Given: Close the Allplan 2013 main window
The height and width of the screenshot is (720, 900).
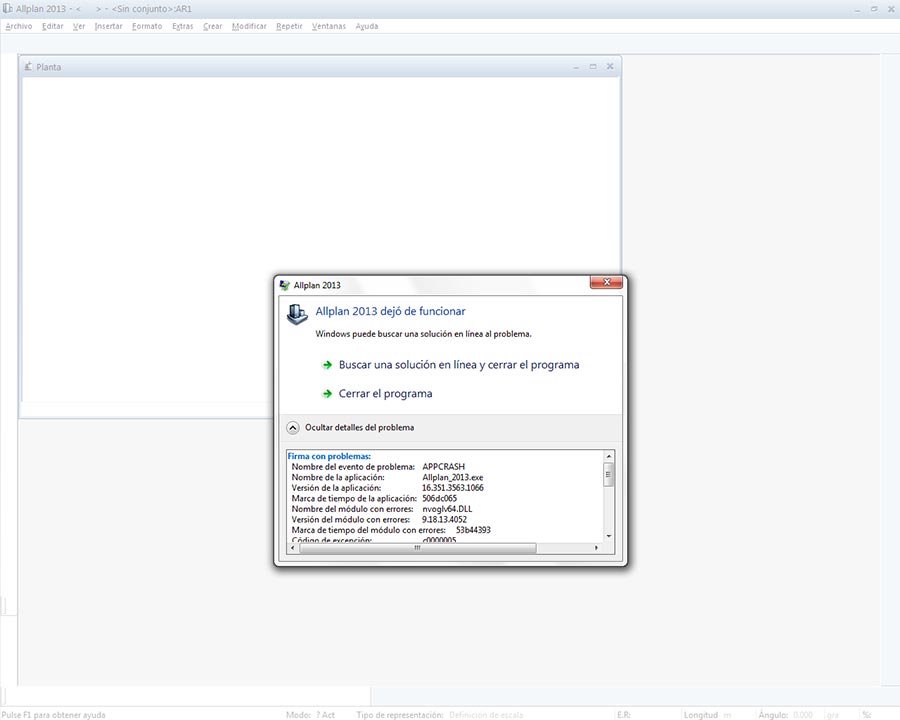Looking at the screenshot, I should click(891, 9).
